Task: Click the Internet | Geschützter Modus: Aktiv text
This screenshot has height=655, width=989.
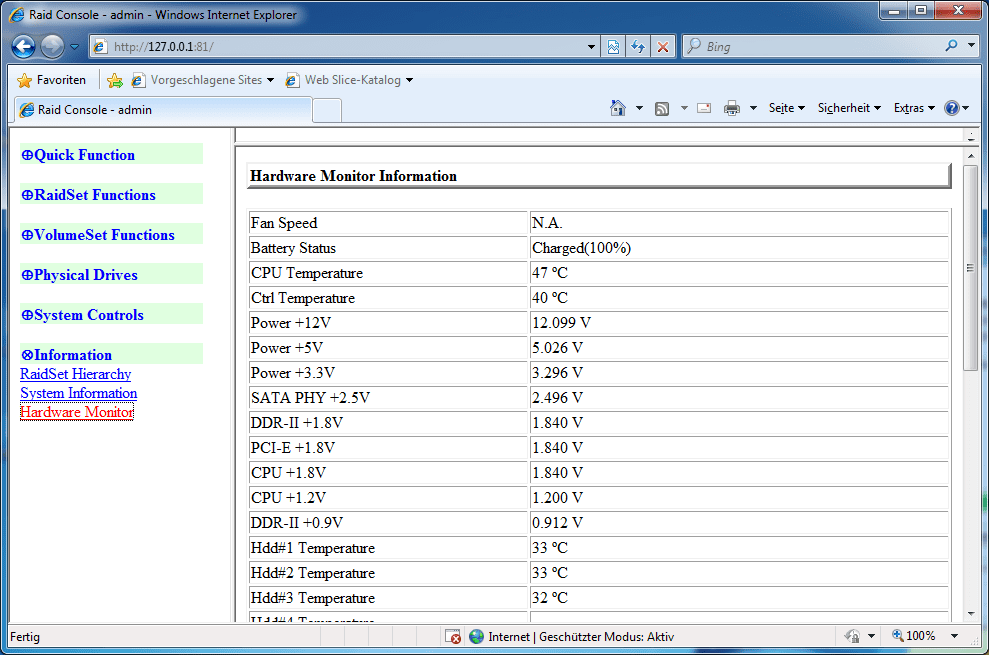Action: point(581,637)
